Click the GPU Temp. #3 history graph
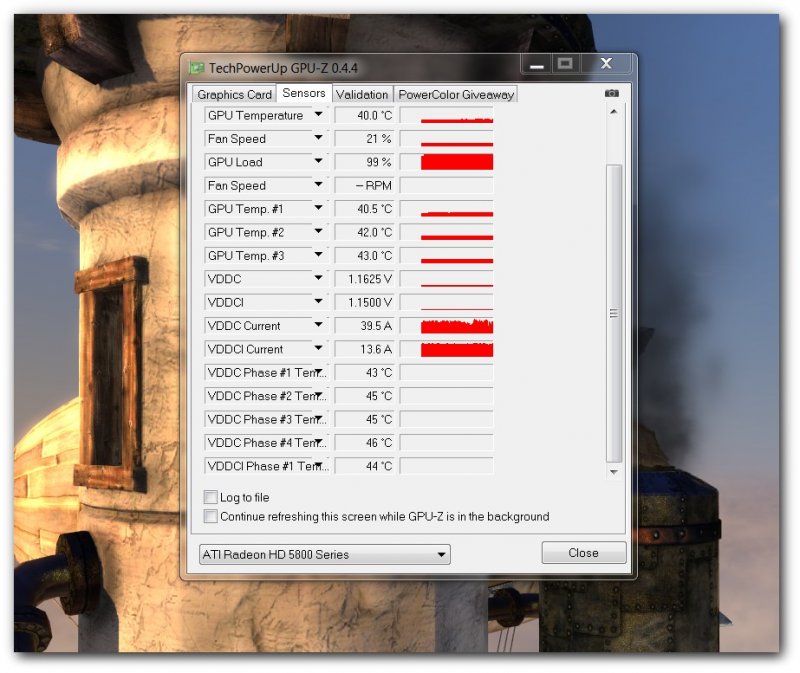This screenshot has width=800, height=673. coord(446,256)
